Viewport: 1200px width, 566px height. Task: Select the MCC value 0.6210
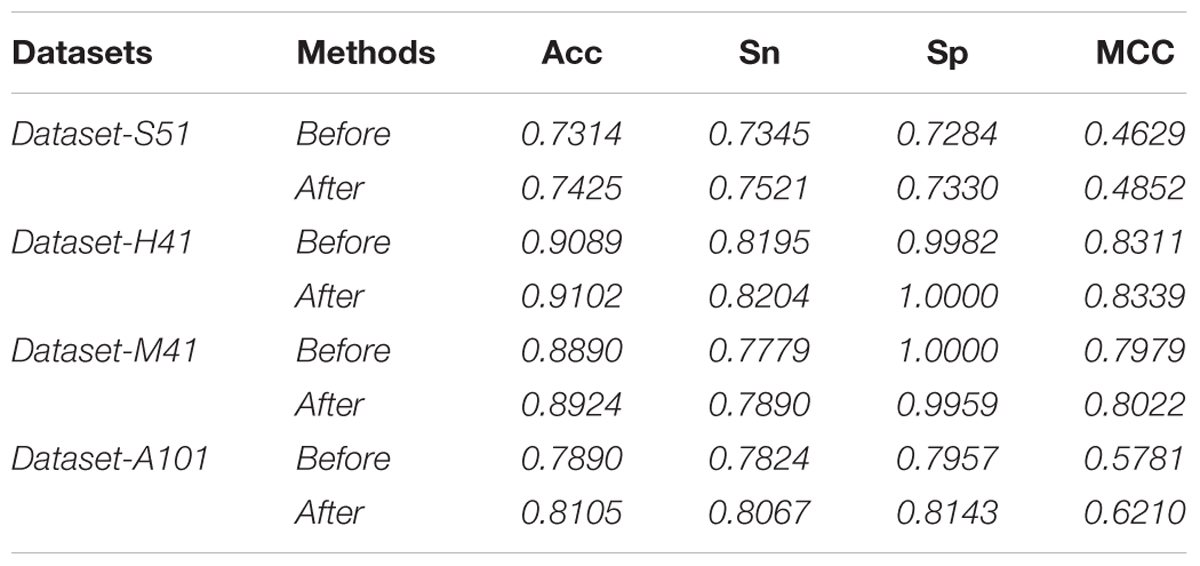(x=1135, y=512)
